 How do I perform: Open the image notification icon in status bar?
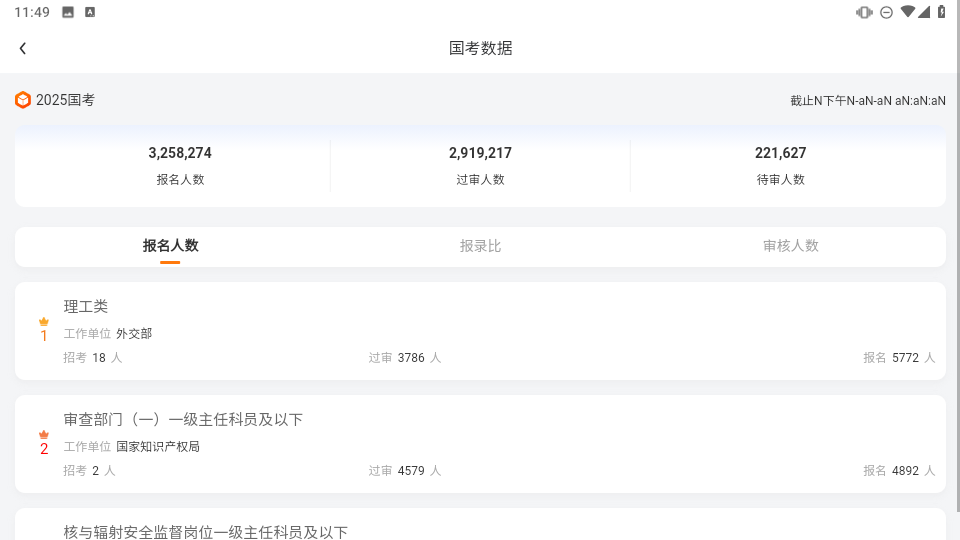[x=68, y=12]
